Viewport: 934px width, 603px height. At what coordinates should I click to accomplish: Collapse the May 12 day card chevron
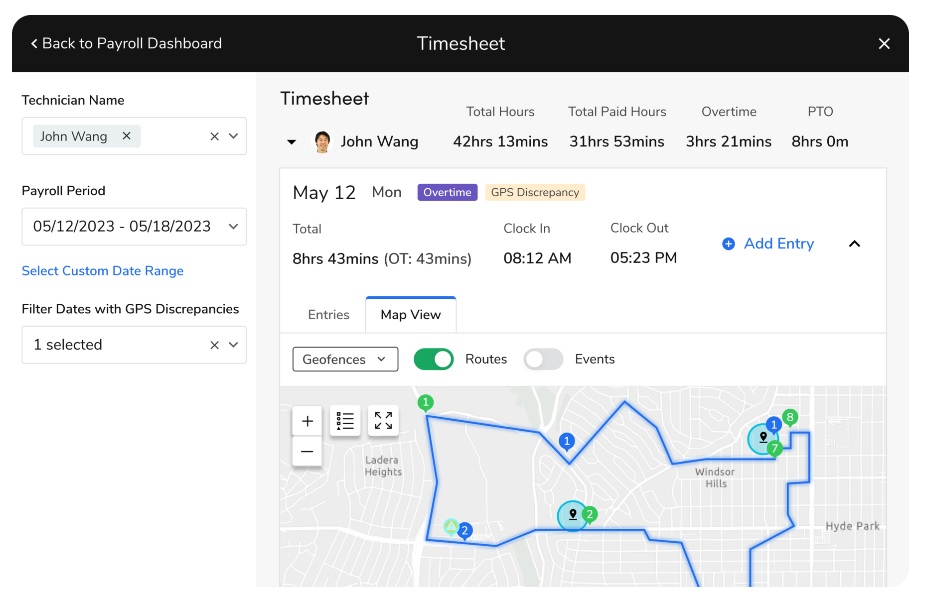854,244
